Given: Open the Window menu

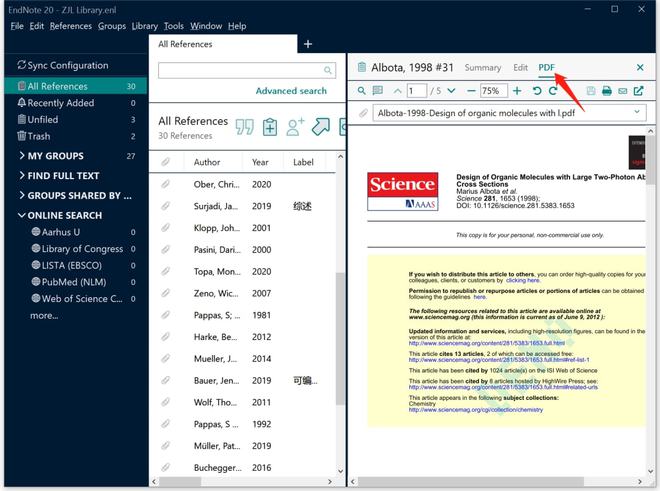Looking at the screenshot, I should coord(205,26).
